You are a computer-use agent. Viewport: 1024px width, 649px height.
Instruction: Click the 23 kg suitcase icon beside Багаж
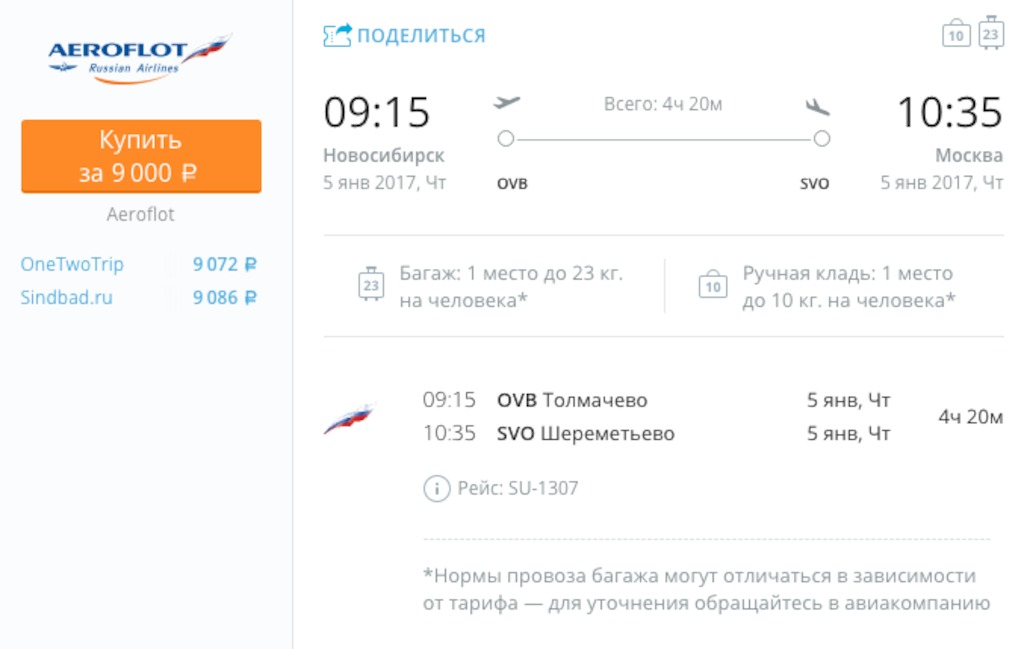pyautogui.click(x=371, y=284)
